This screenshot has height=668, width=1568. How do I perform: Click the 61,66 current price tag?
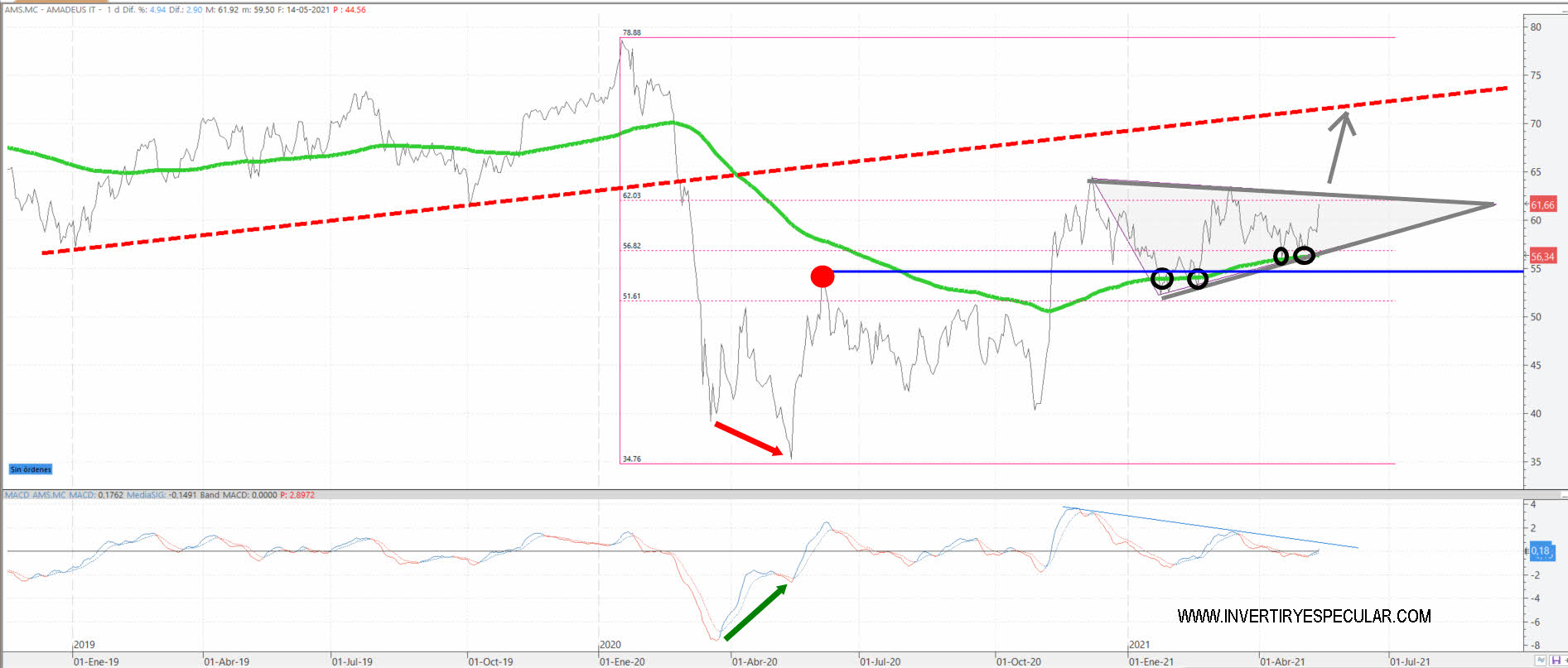pyautogui.click(x=1542, y=204)
